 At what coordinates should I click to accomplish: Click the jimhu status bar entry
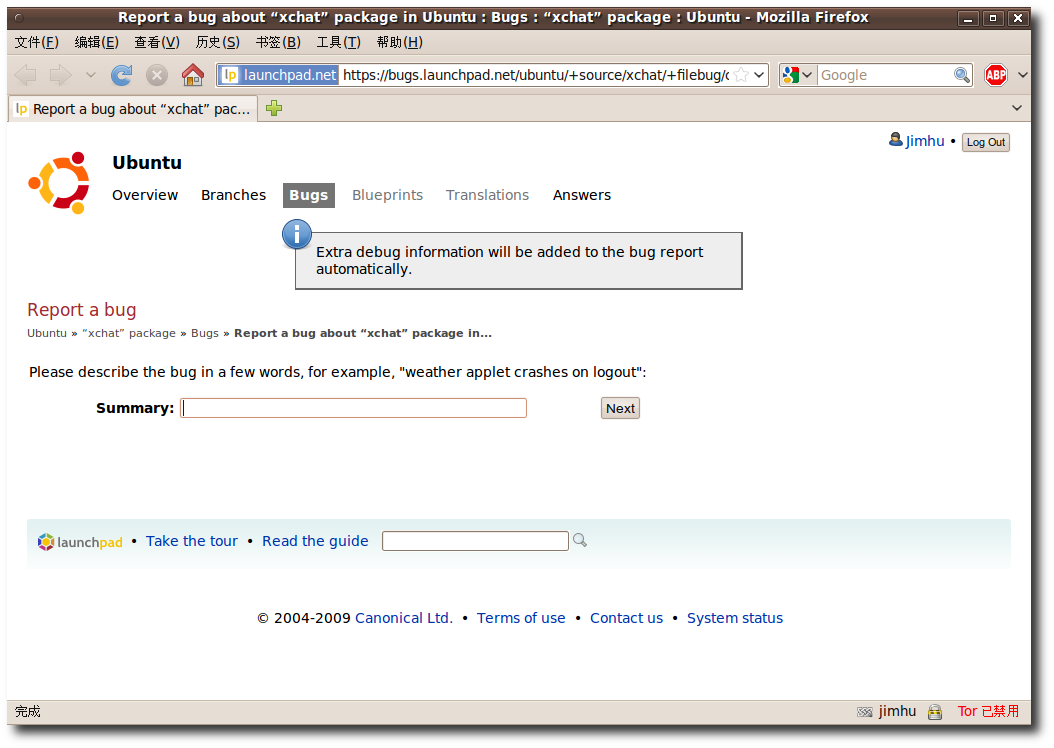pyautogui.click(x=897, y=711)
